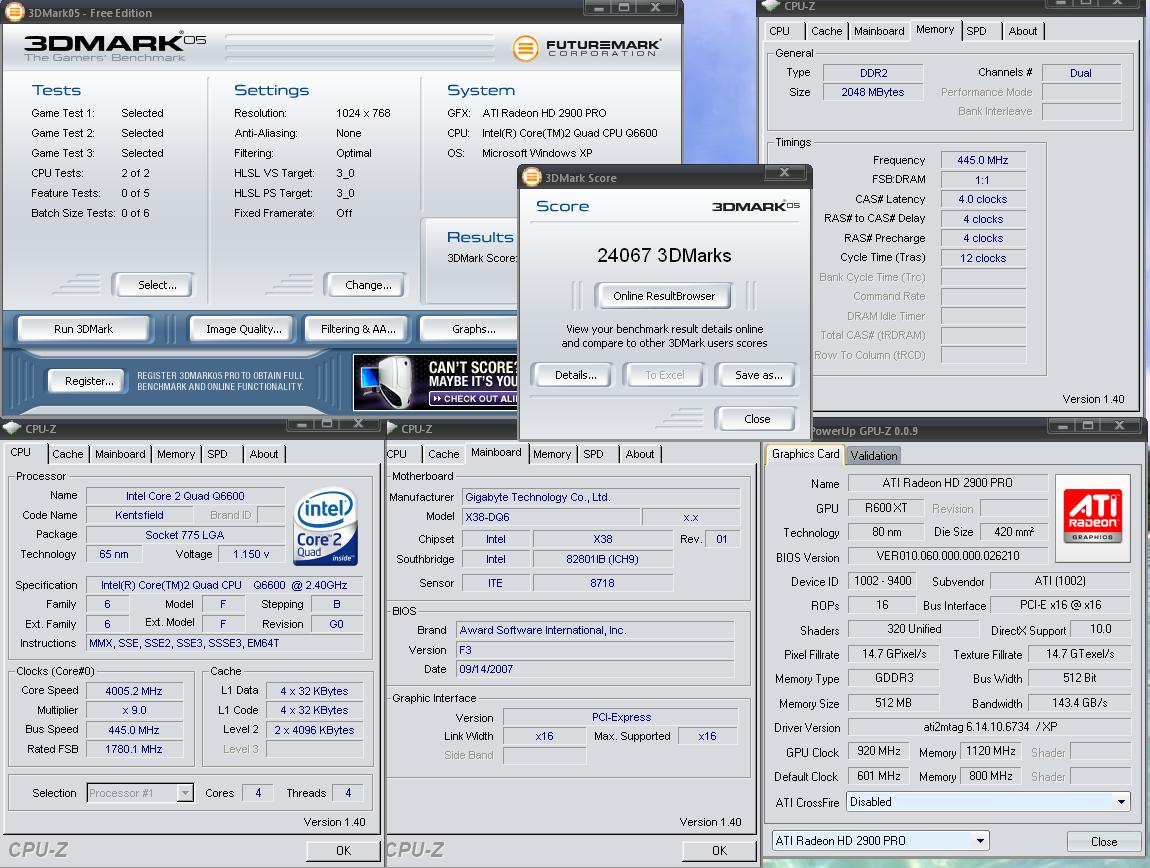1150x868 pixels.
Task: Open the Online ResultBrowser
Action: point(664,296)
